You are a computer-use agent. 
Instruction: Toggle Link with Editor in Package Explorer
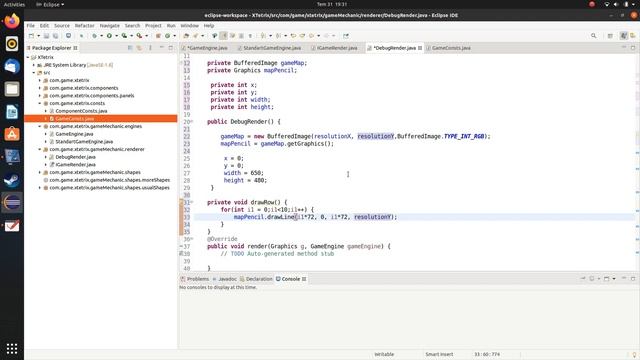tap(139, 48)
